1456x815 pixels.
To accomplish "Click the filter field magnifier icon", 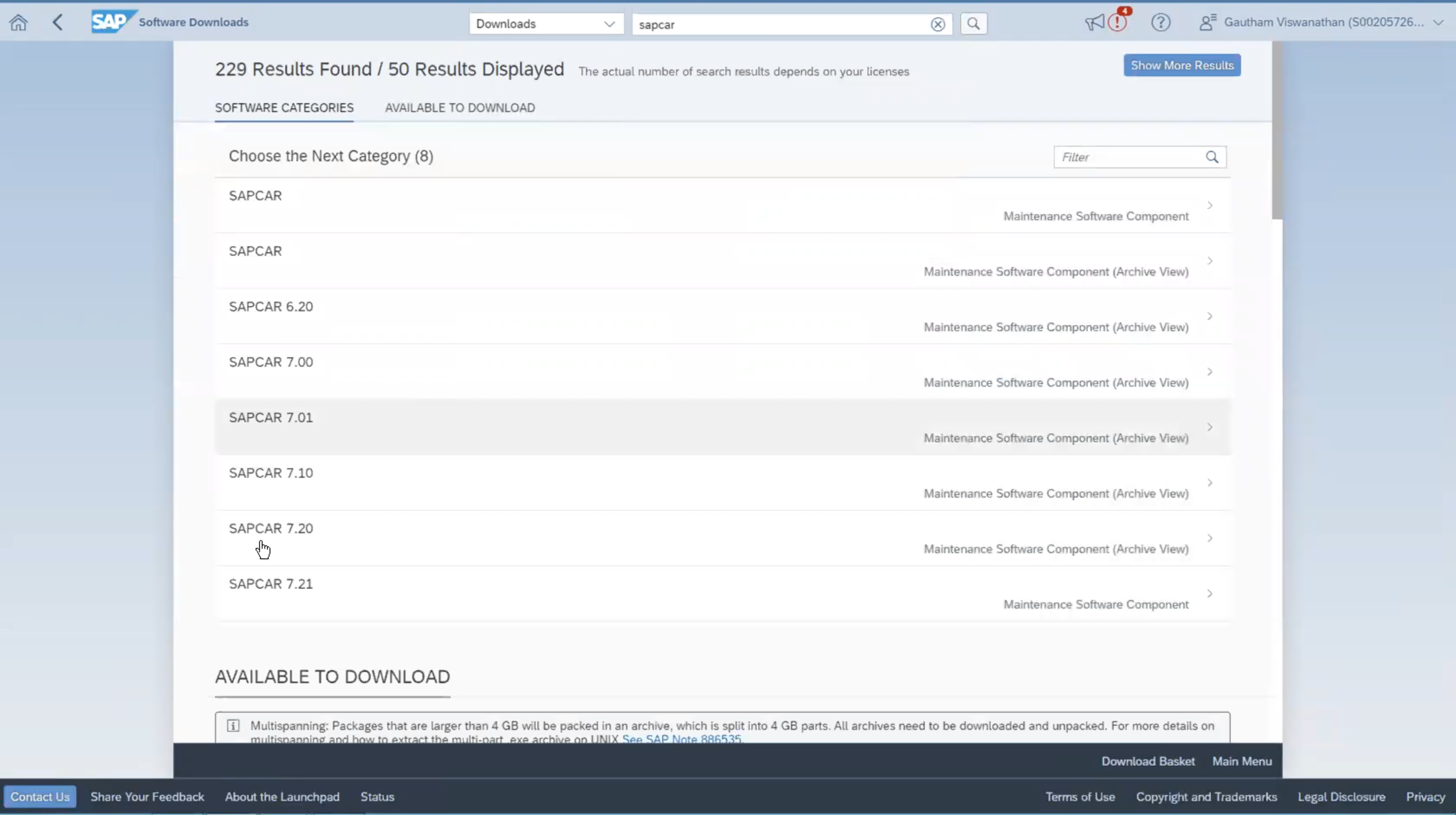I will (x=1211, y=157).
